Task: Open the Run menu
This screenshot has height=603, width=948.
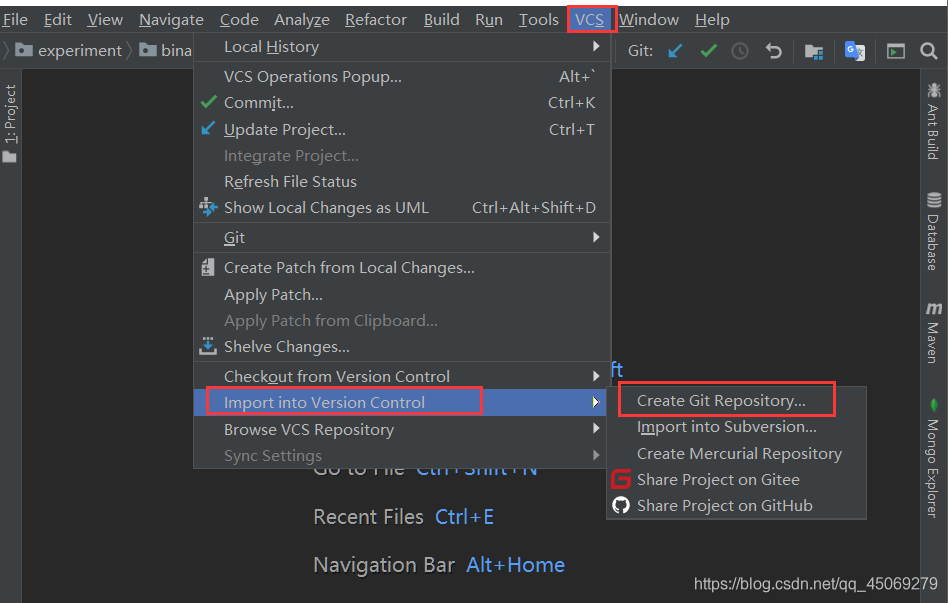Action: point(489,20)
